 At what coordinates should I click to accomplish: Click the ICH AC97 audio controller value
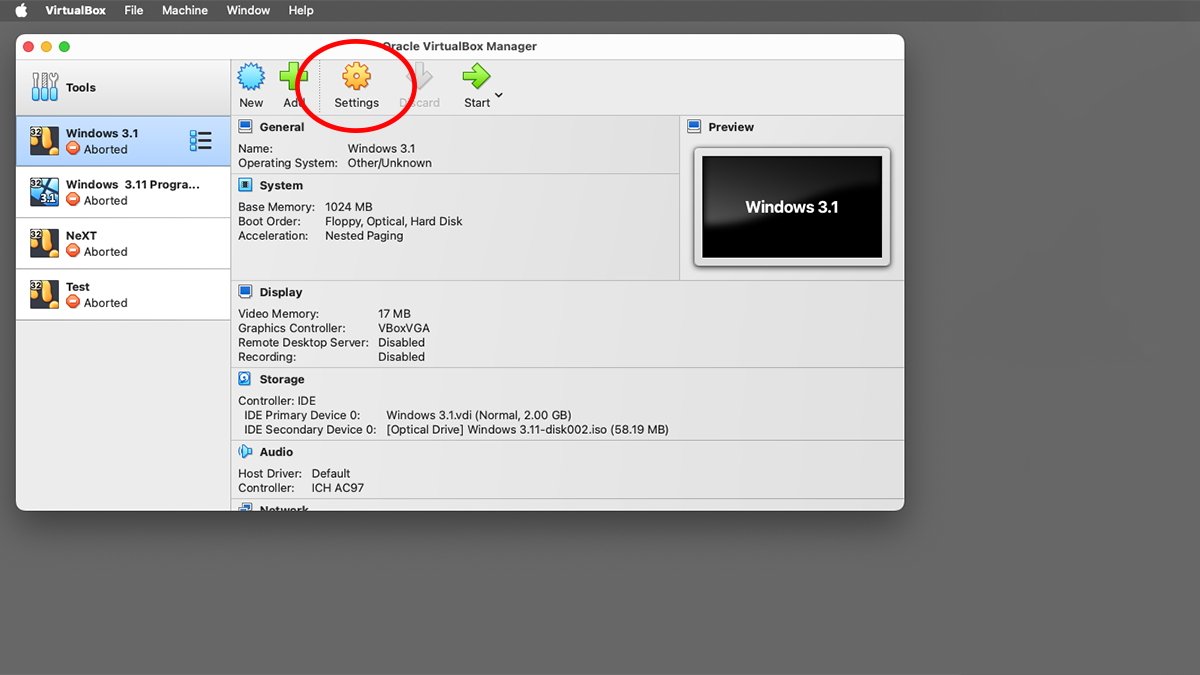(x=338, y=488)
